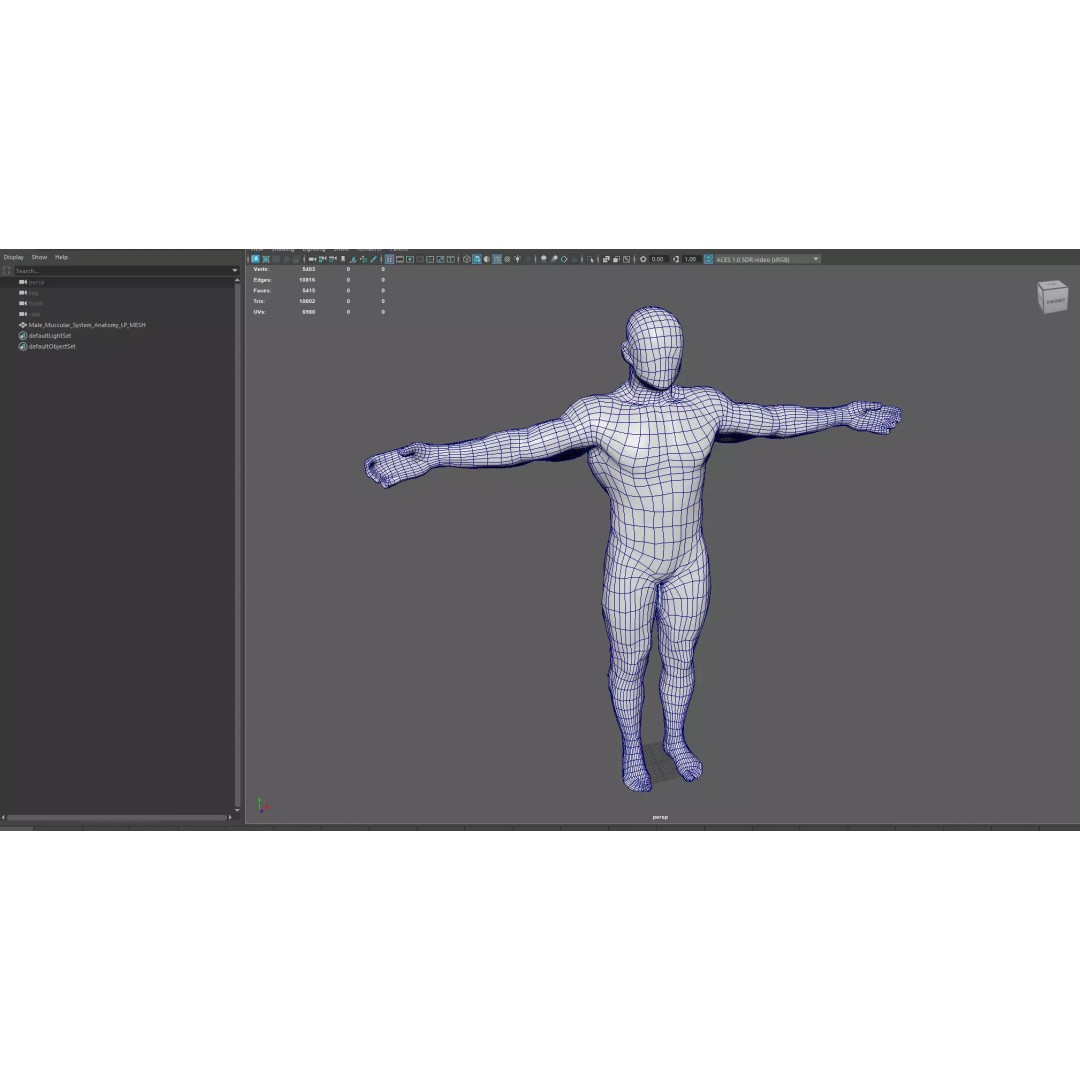Click the Outliner horizontal scrollbar
Screen dimensions: 1080x1080
tap(116, 818)
